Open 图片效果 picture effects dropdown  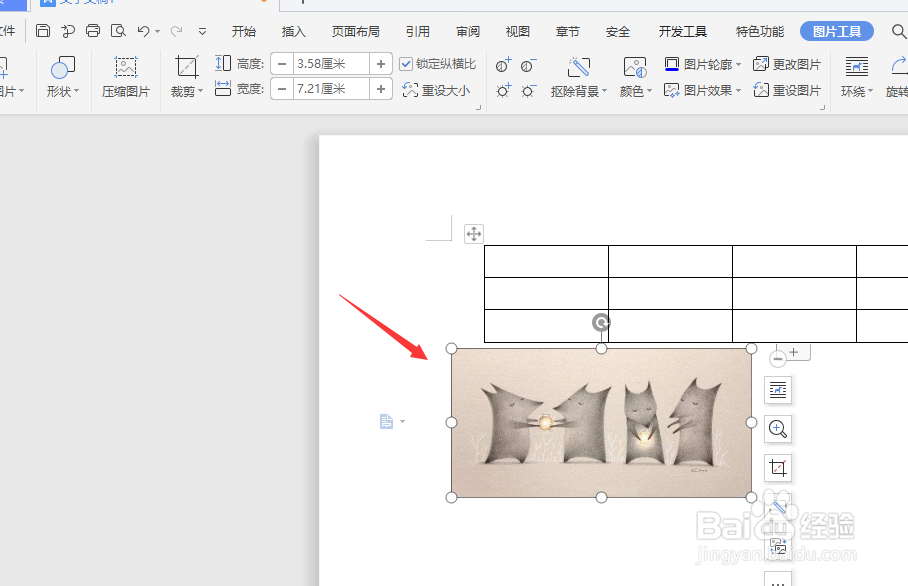click(x=702, y=90)
